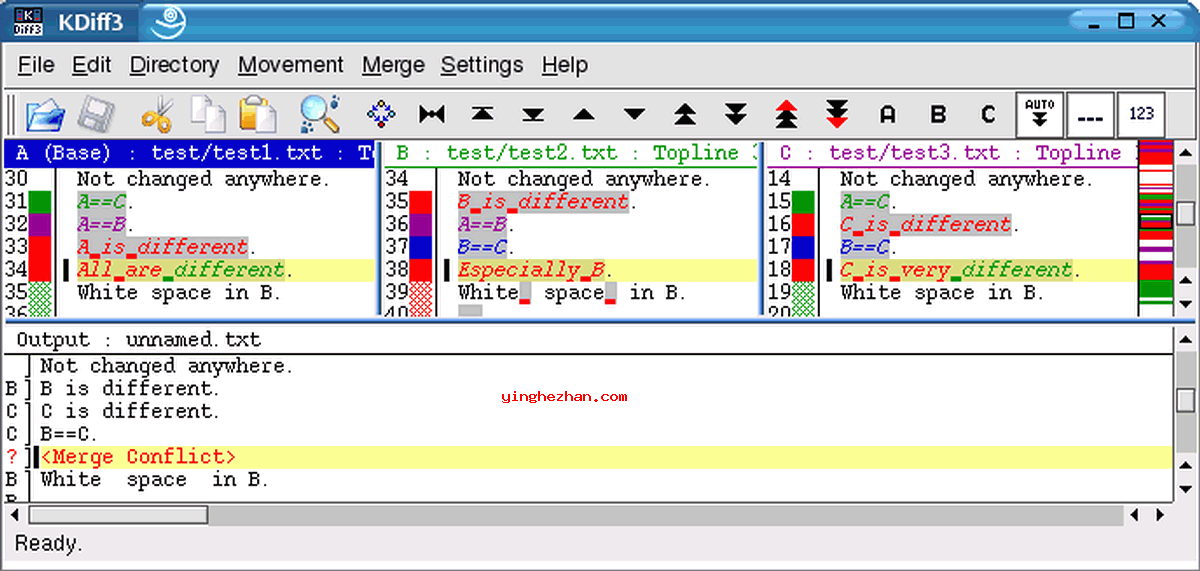The width and height of the screenshot is (1200, 571).
Task: Toggle show line numbers 123 button
Action: point(1141,114)
